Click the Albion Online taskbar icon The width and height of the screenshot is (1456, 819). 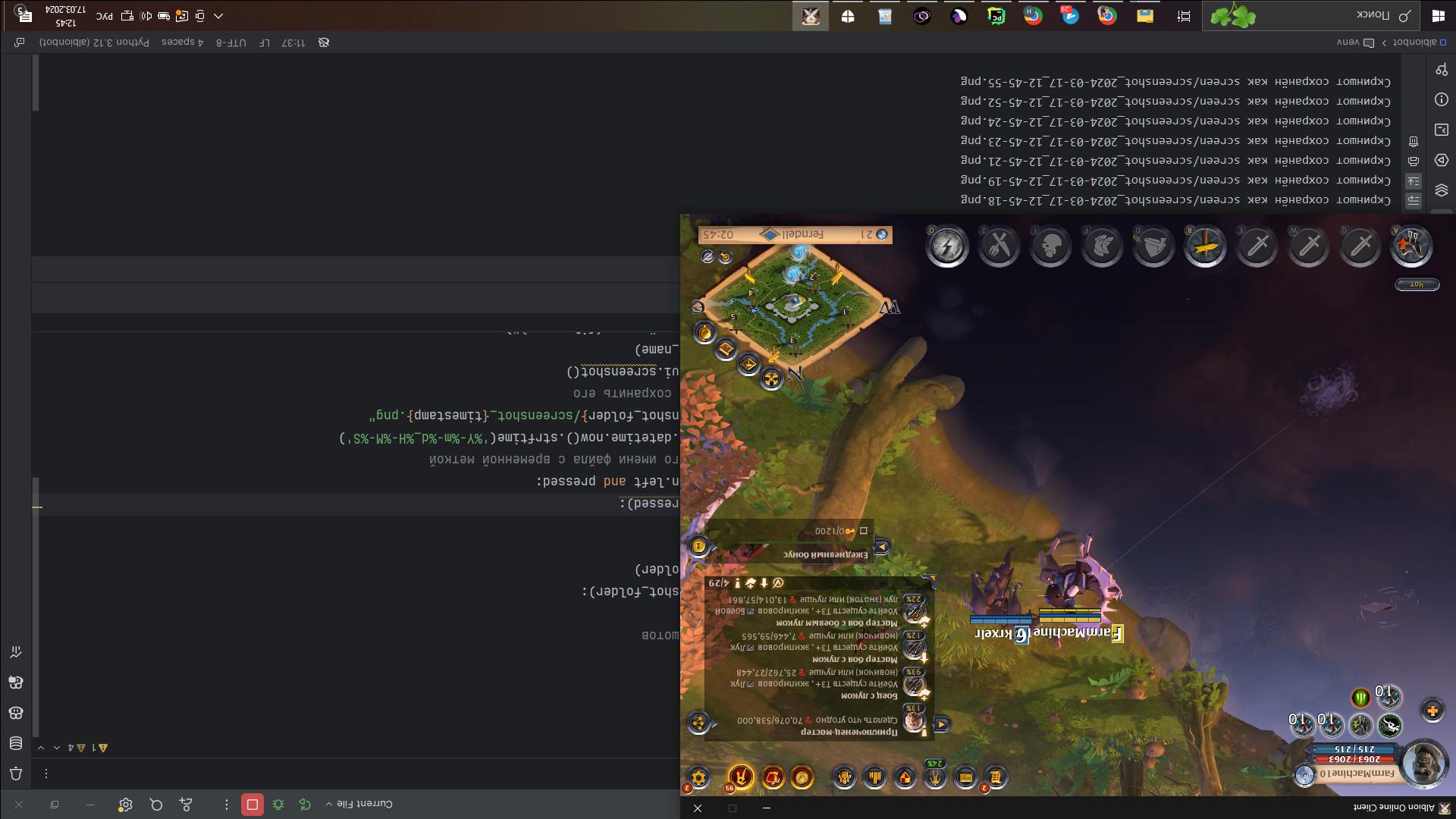tap(811, 16)
